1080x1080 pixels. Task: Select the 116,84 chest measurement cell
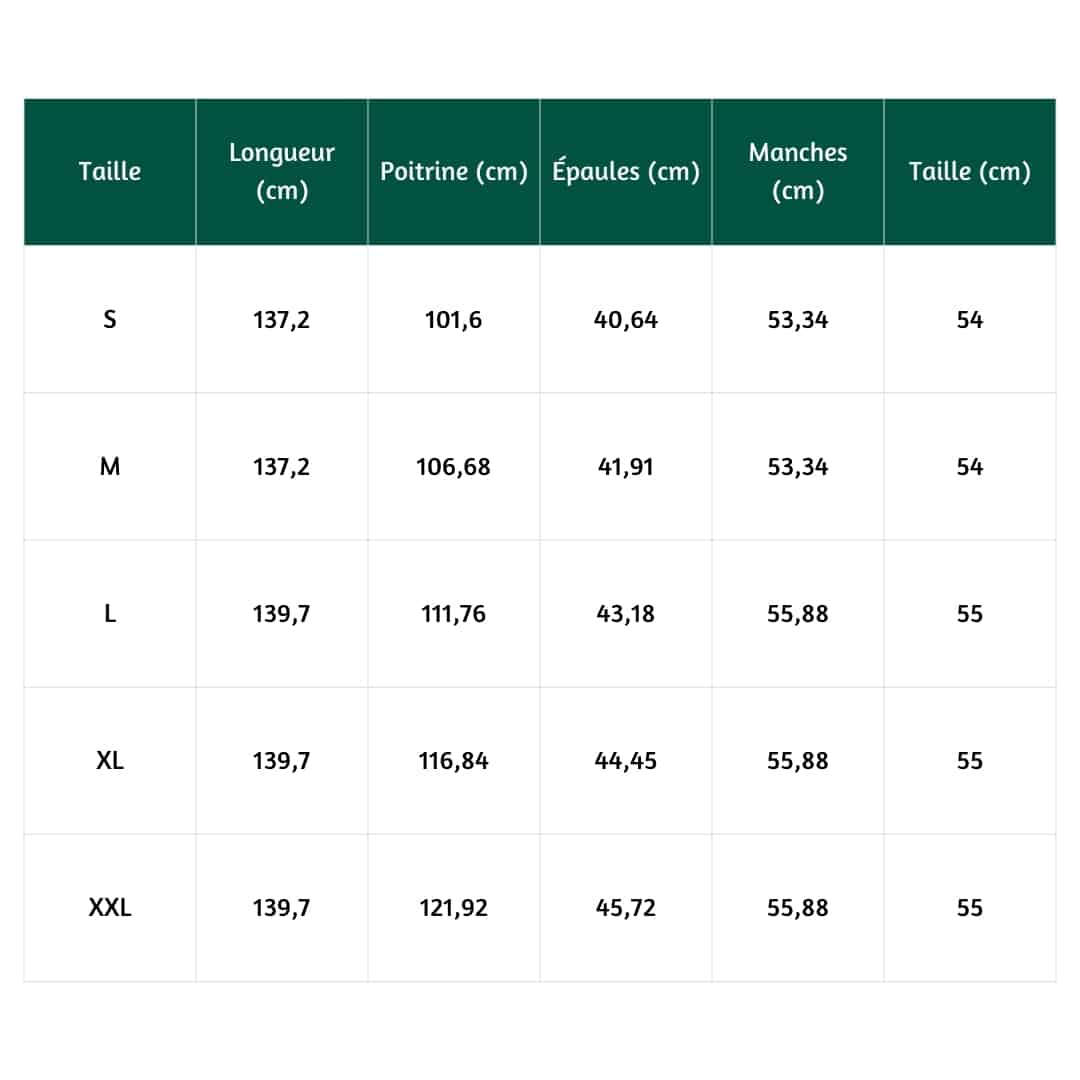click(454, 761)
